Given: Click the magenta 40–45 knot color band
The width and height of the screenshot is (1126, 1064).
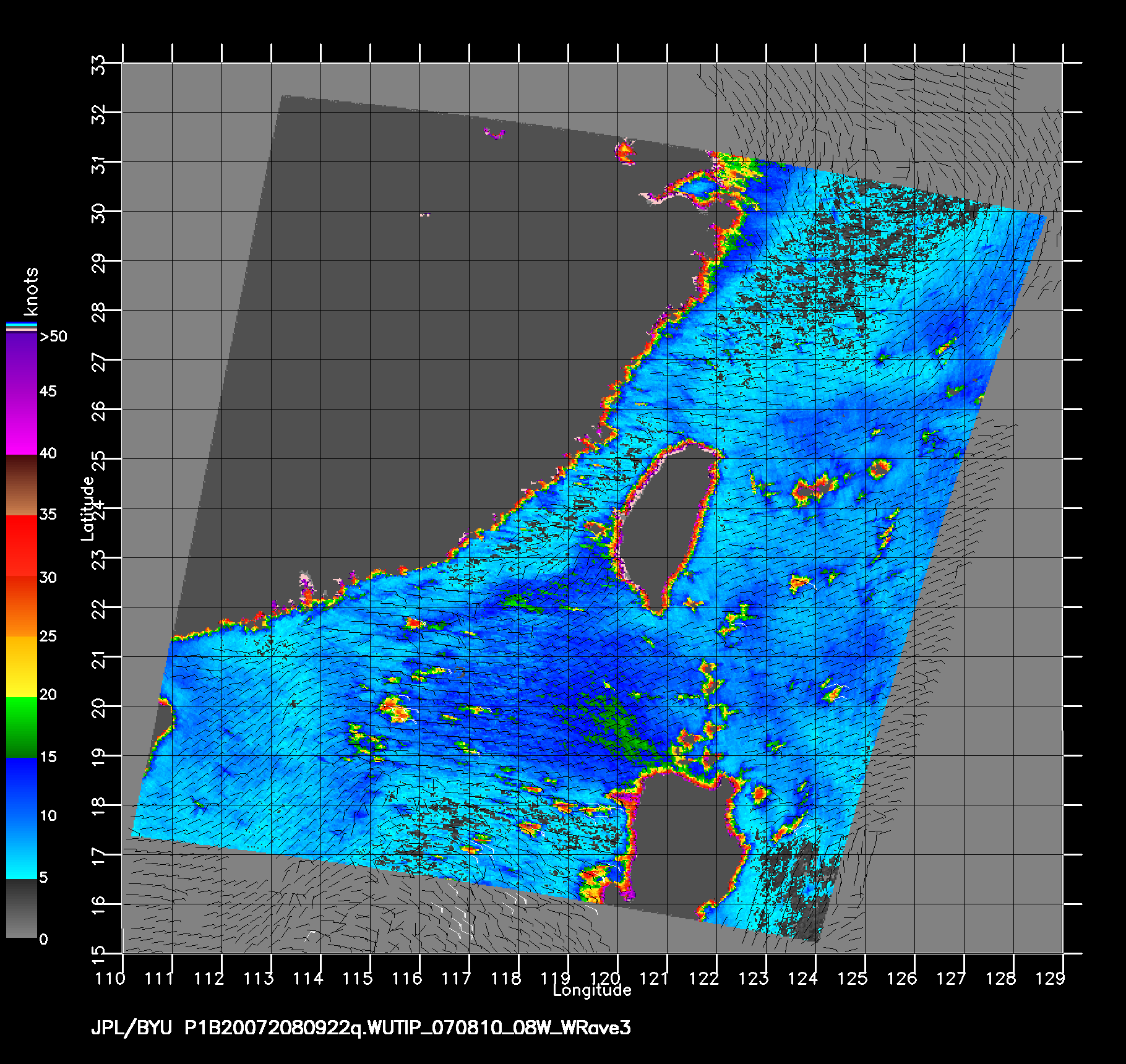Looking at the screenshot, I should [21, 423].
